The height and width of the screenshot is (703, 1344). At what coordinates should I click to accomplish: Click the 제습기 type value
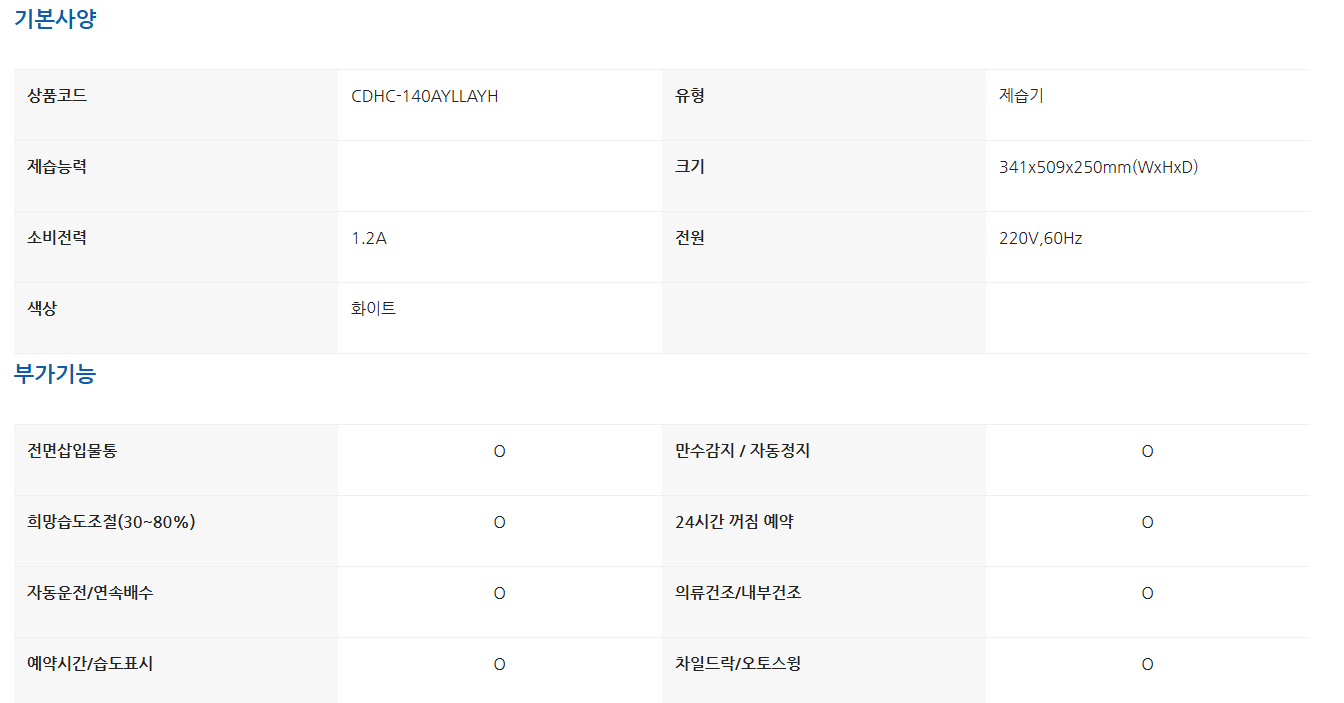point(1021,97)
